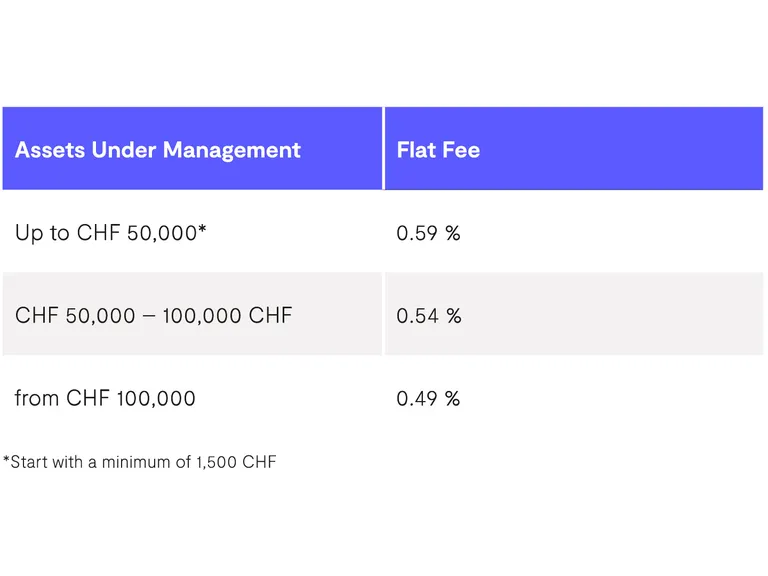Click the 0.54 % fee value
Viewport: 768px width, 576px height.
[x=428, y=316]
